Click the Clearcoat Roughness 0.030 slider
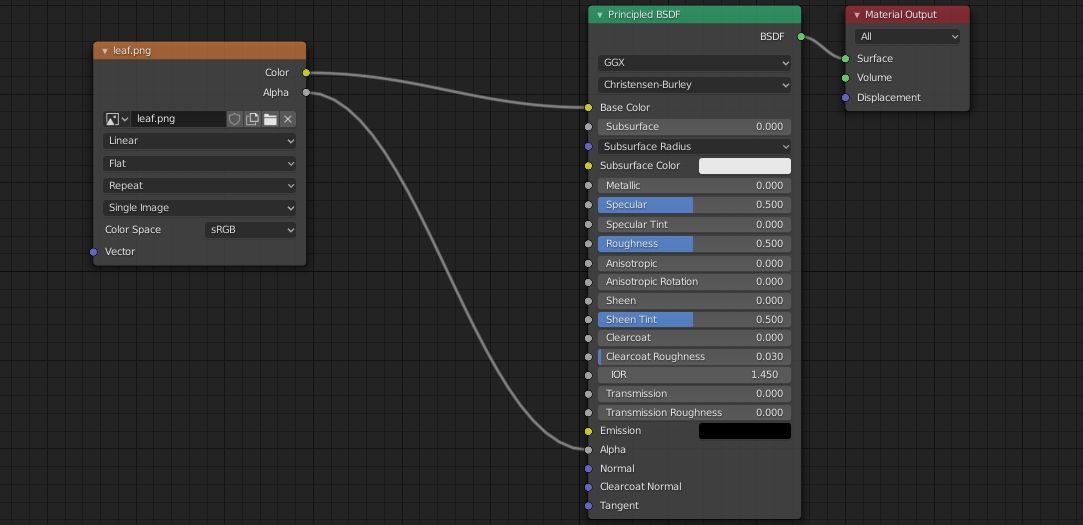 coord(694,357)
